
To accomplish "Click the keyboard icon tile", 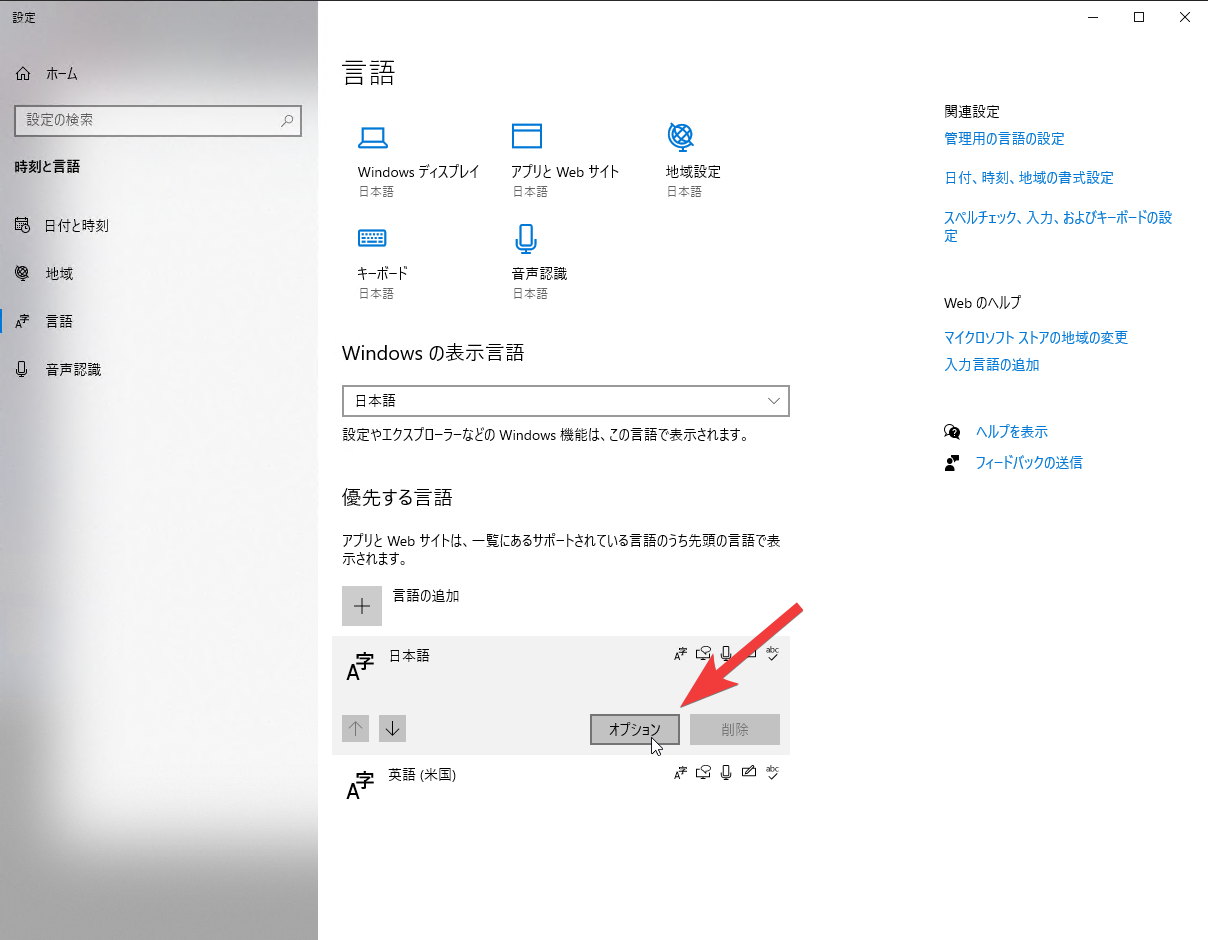I will [372, 238].
